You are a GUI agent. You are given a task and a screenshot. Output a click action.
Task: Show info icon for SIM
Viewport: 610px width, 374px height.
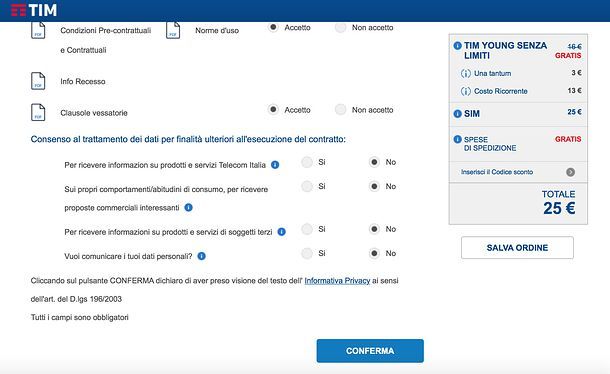(458, 114)
